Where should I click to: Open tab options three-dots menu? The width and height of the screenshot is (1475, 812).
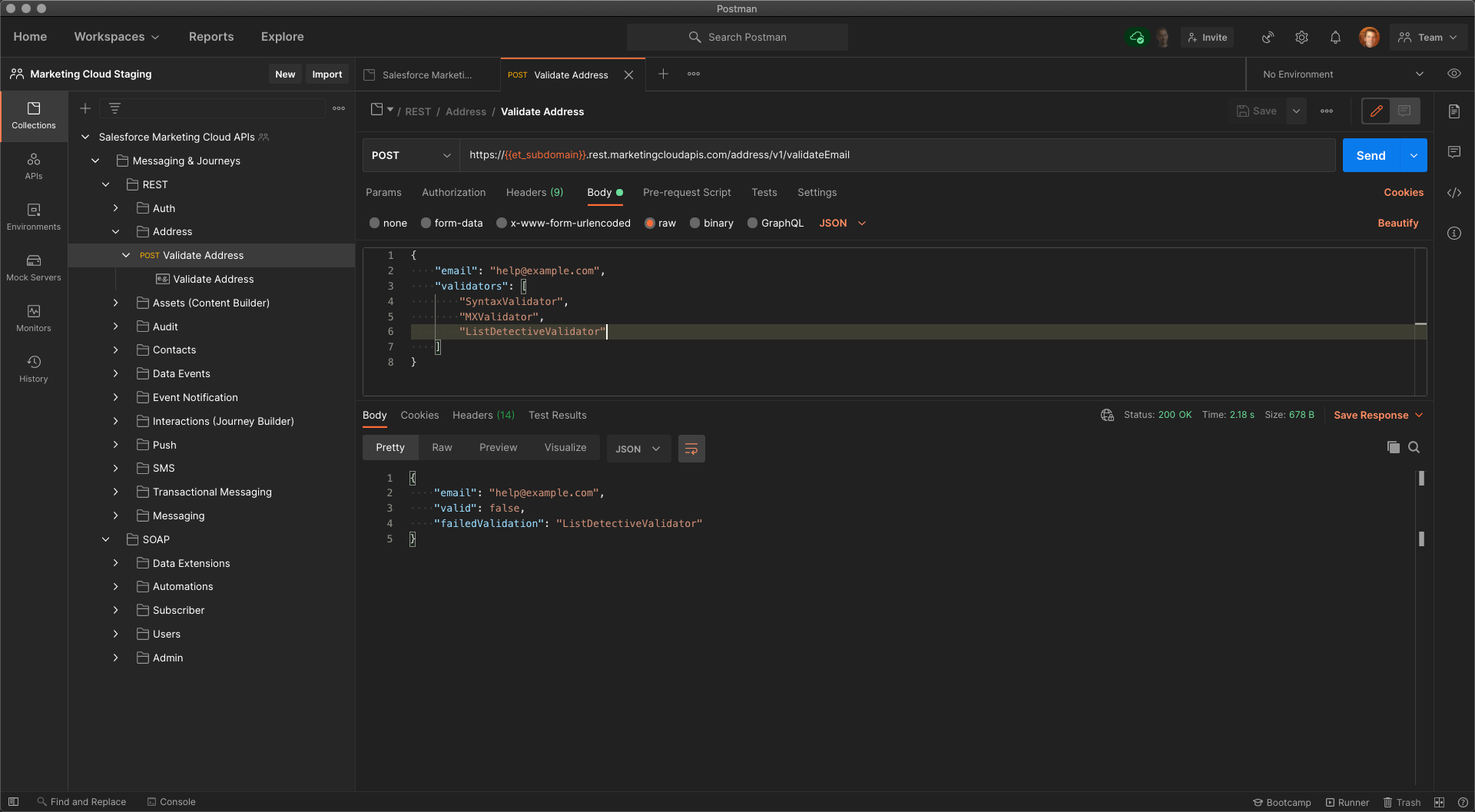point(694,74)
